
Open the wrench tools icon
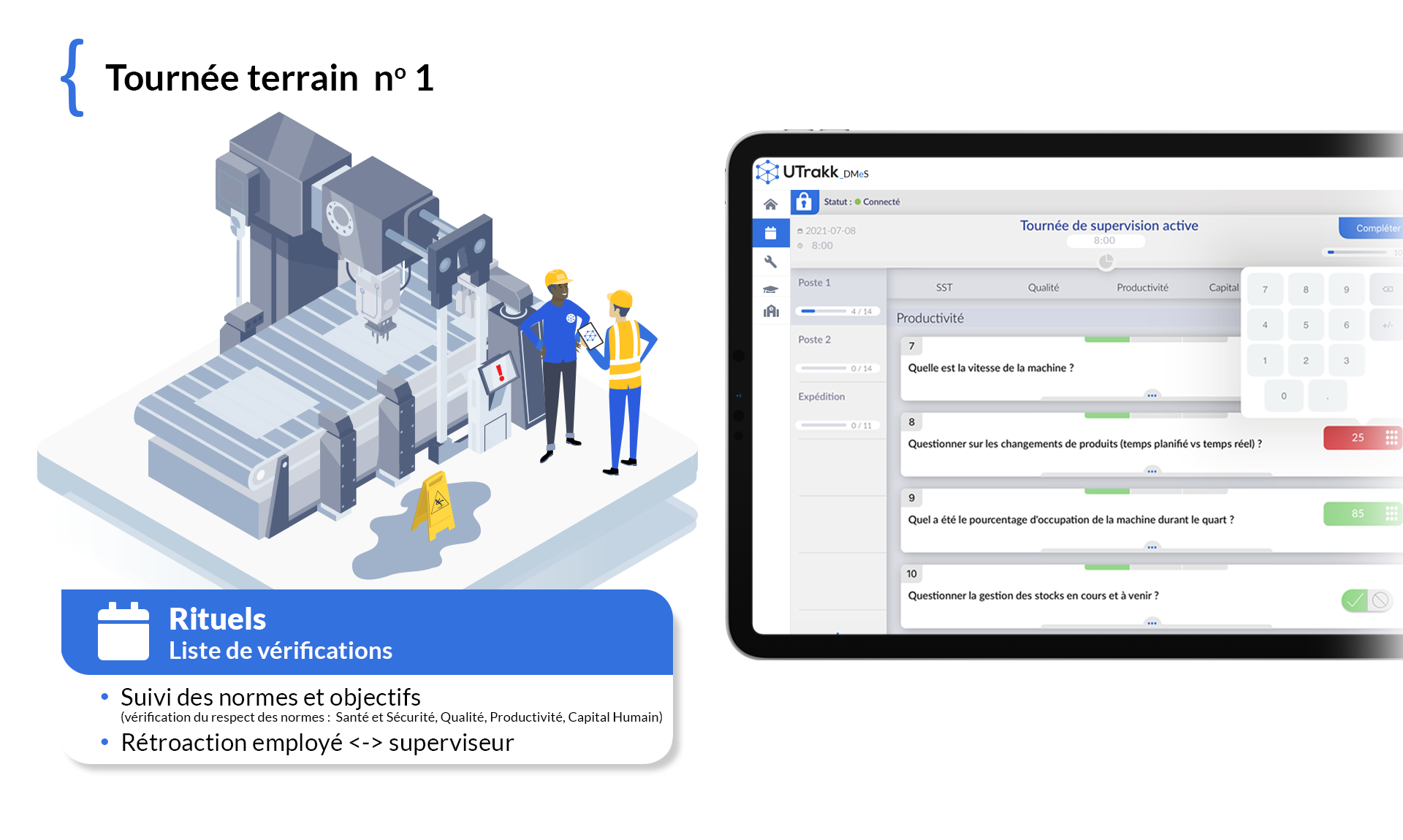(x=770, y=261)
